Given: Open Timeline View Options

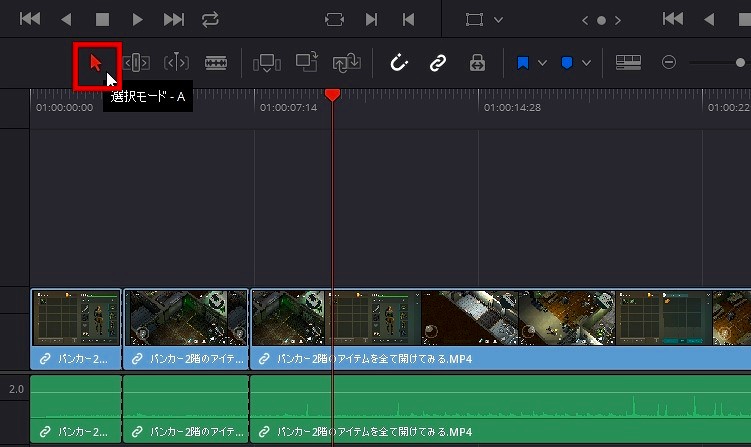Looking at the screenshot, I should pos(628,63).
